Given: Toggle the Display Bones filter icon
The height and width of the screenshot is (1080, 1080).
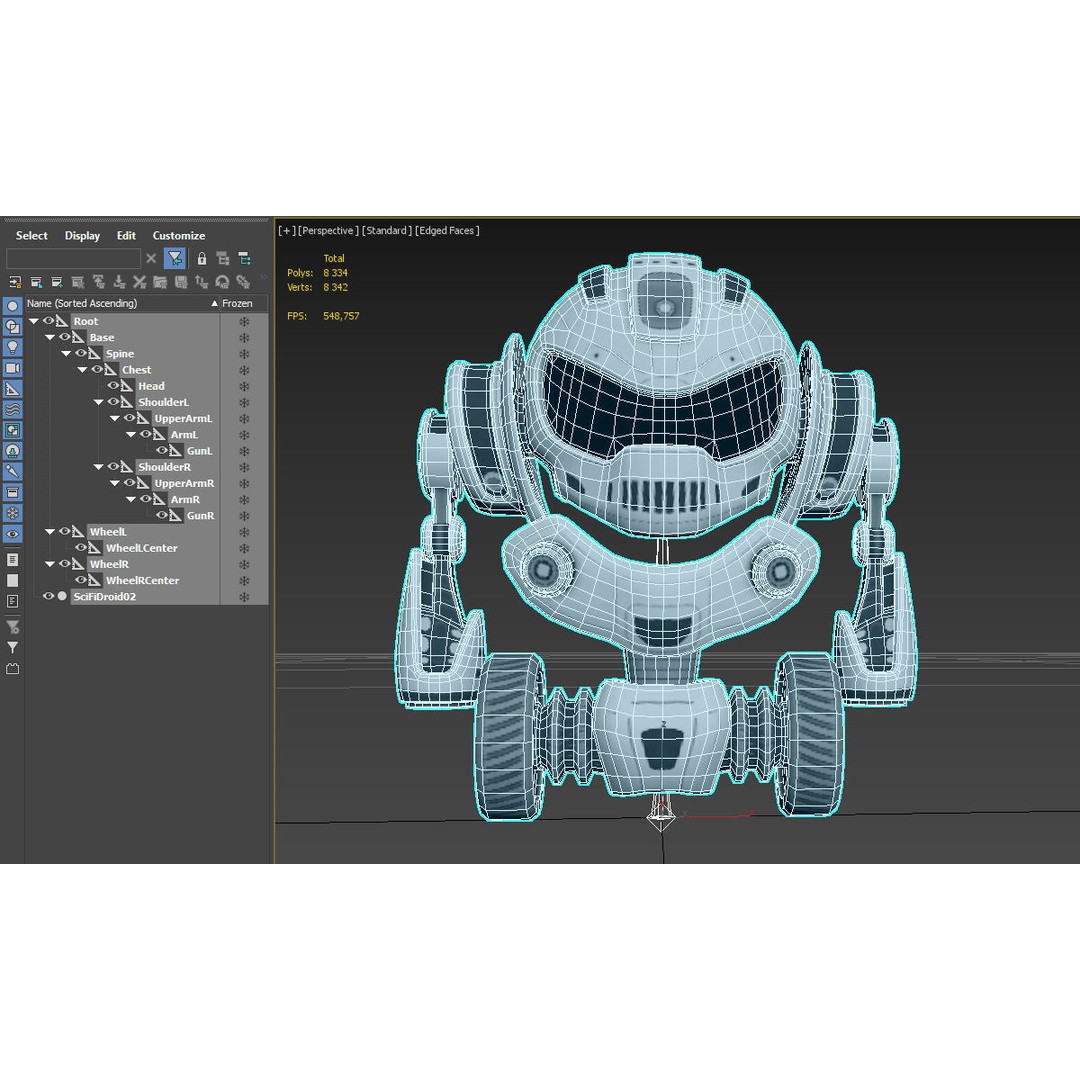Looking at the screenshot, I should coord(12,471).
